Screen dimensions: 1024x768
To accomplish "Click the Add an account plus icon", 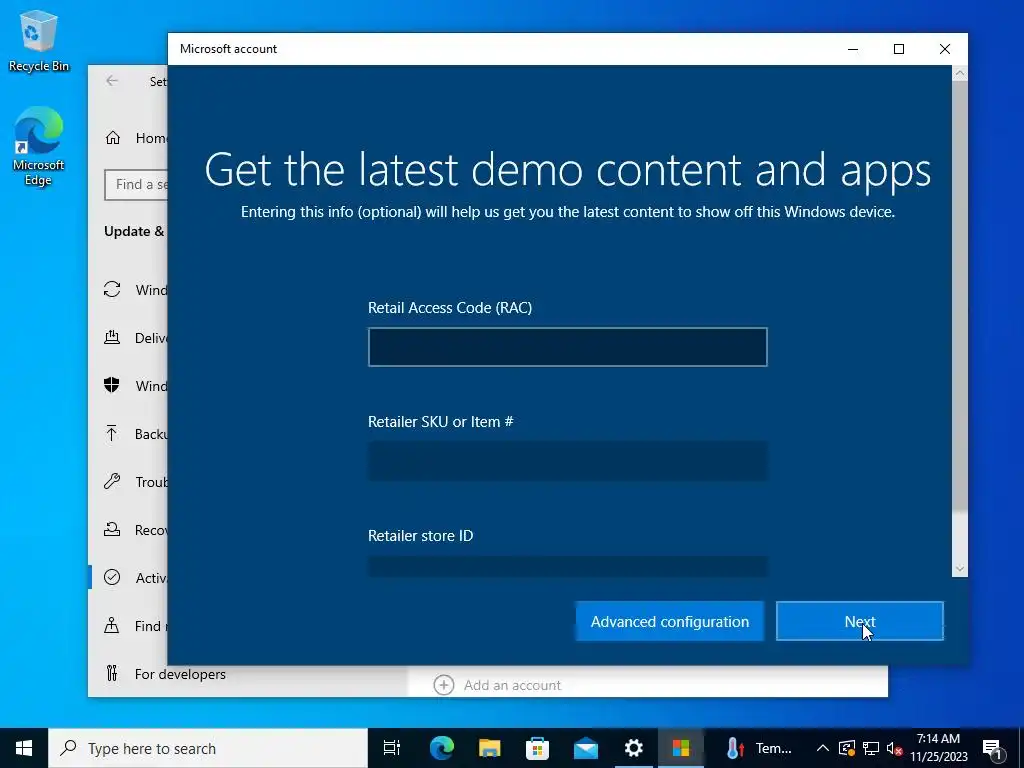I will pos(444,685).
